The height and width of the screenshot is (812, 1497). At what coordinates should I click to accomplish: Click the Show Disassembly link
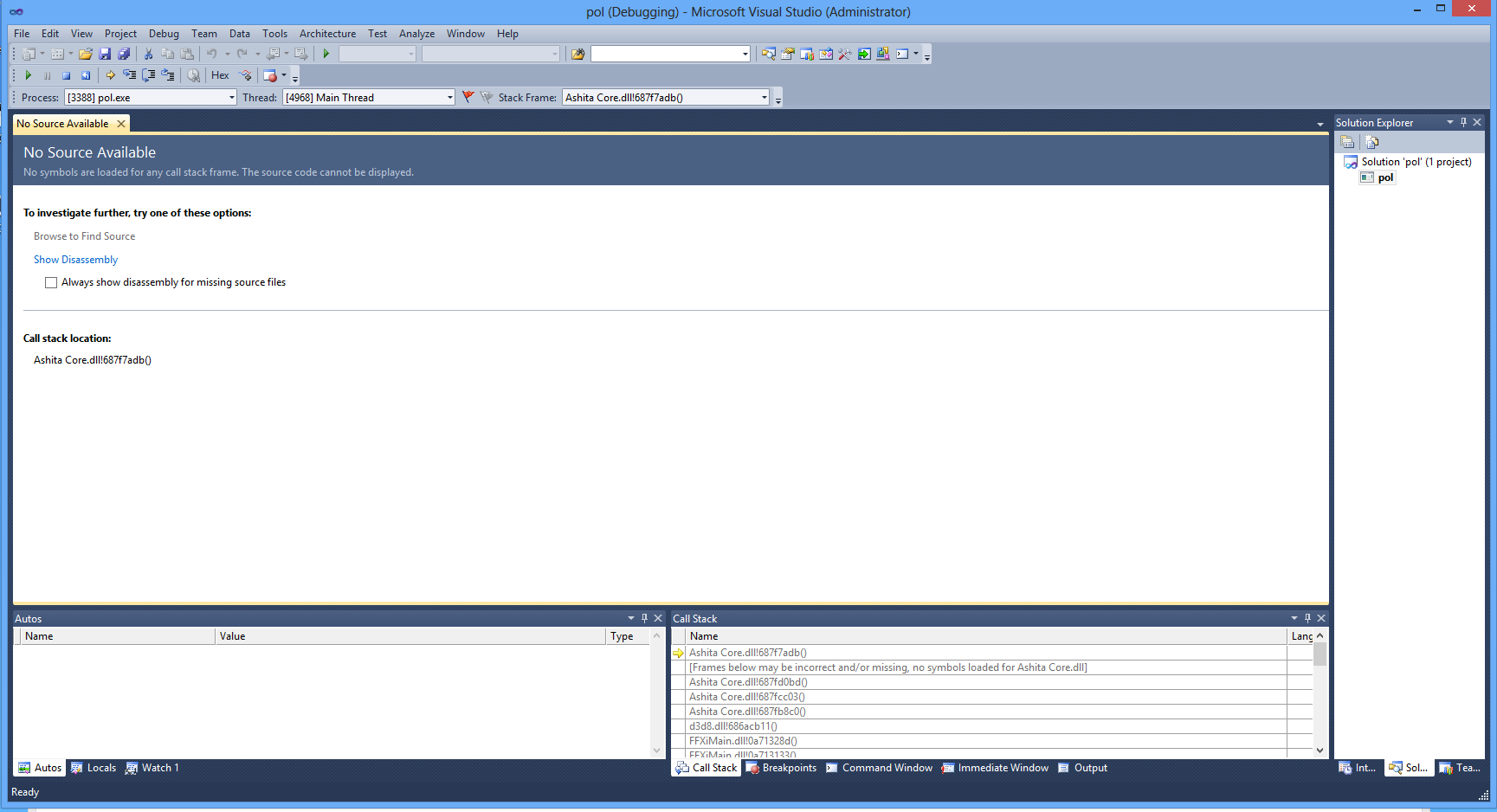point(75,260)
